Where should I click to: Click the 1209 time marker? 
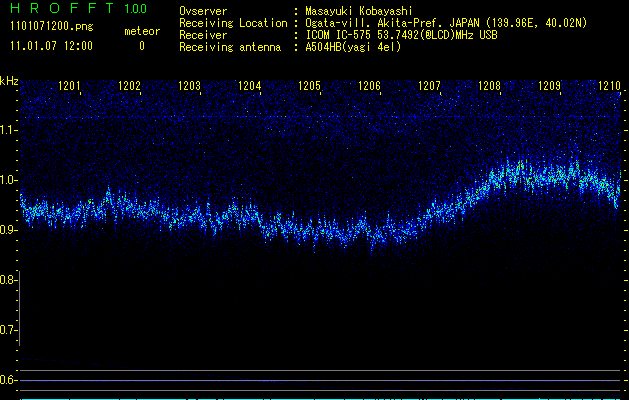tap(550, 87)
